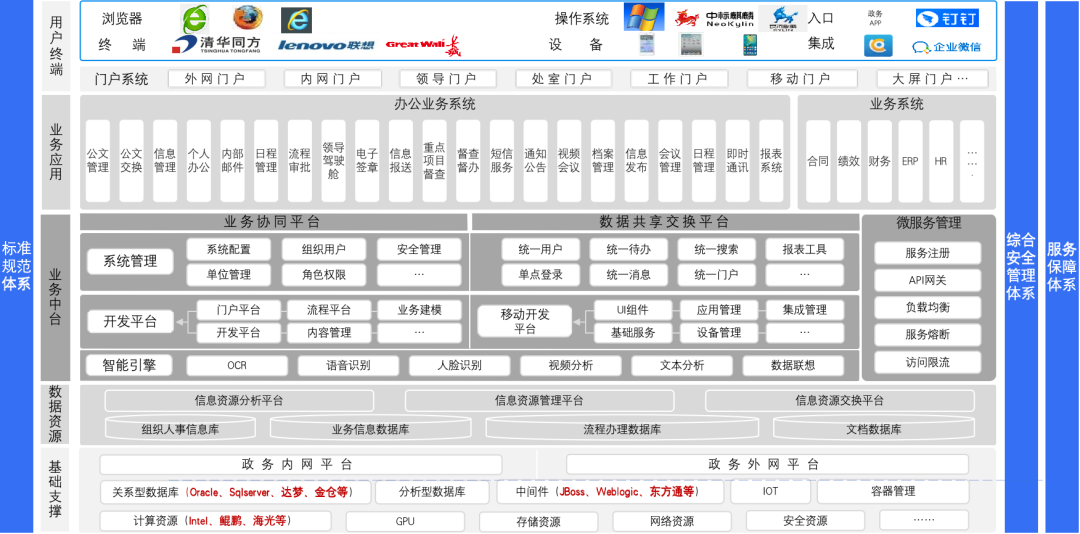Click the 视频会议 module
Screen dimensions: 1080x534
coord(569,161)
